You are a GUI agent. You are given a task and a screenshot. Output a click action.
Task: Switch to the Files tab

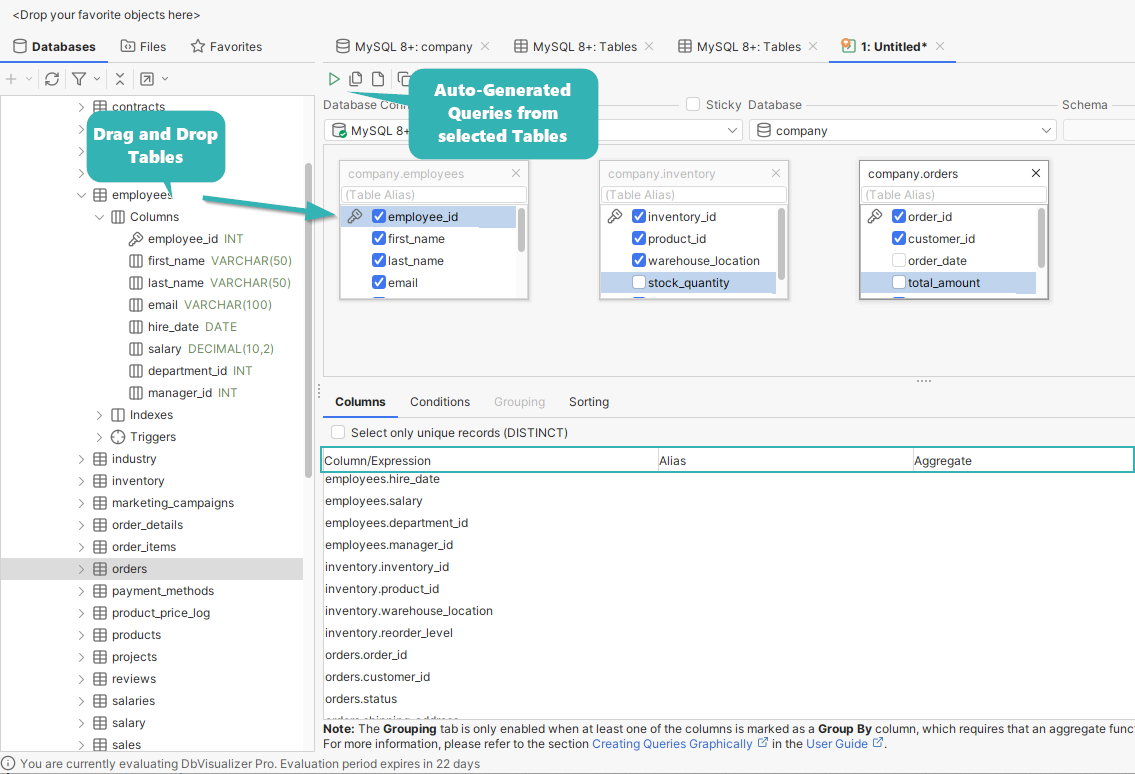[143, 46]
